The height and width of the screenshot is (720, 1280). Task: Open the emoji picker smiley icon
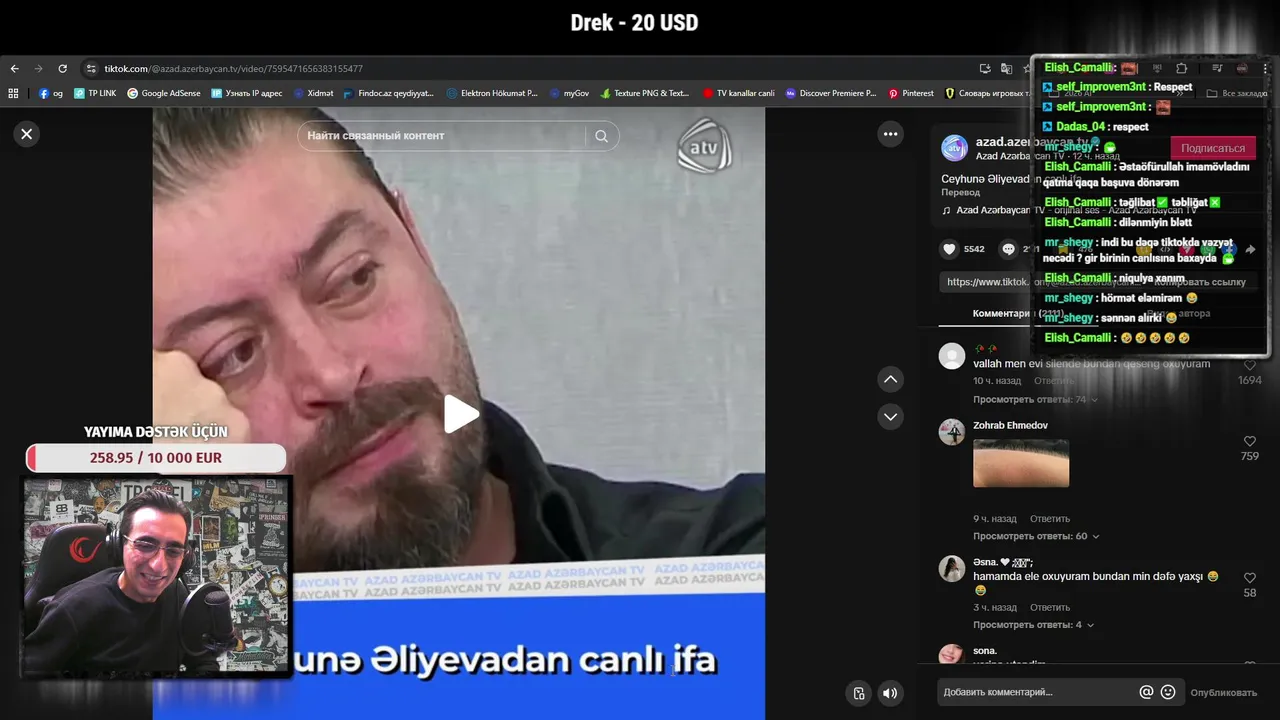point(1168,692)
